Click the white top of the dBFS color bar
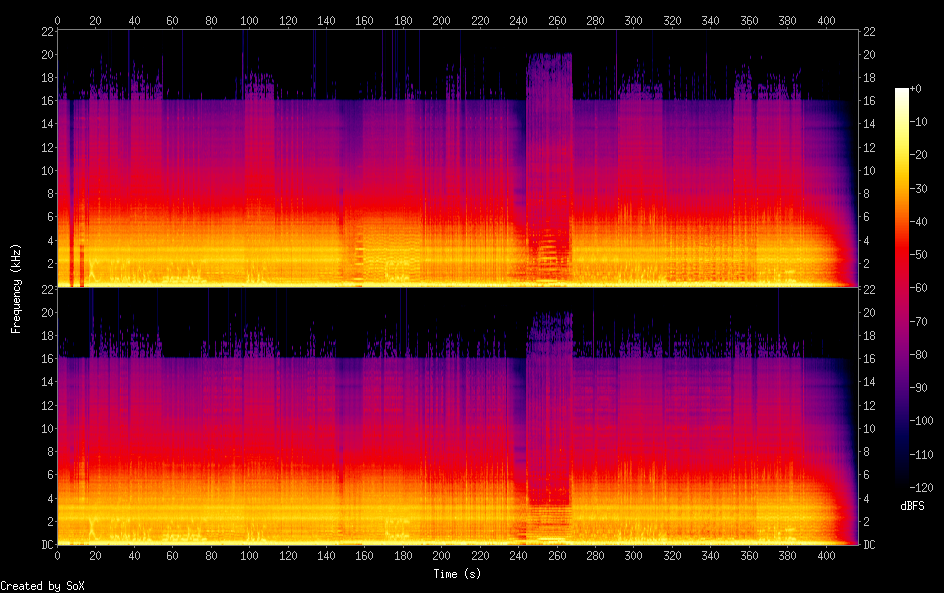944x593 pixels. click(902, 93)
